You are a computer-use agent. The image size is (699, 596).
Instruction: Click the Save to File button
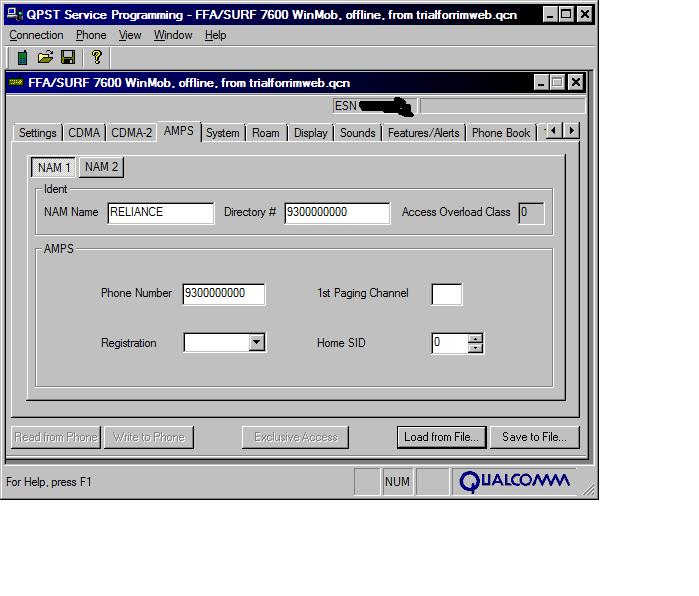tap(534, 437)
